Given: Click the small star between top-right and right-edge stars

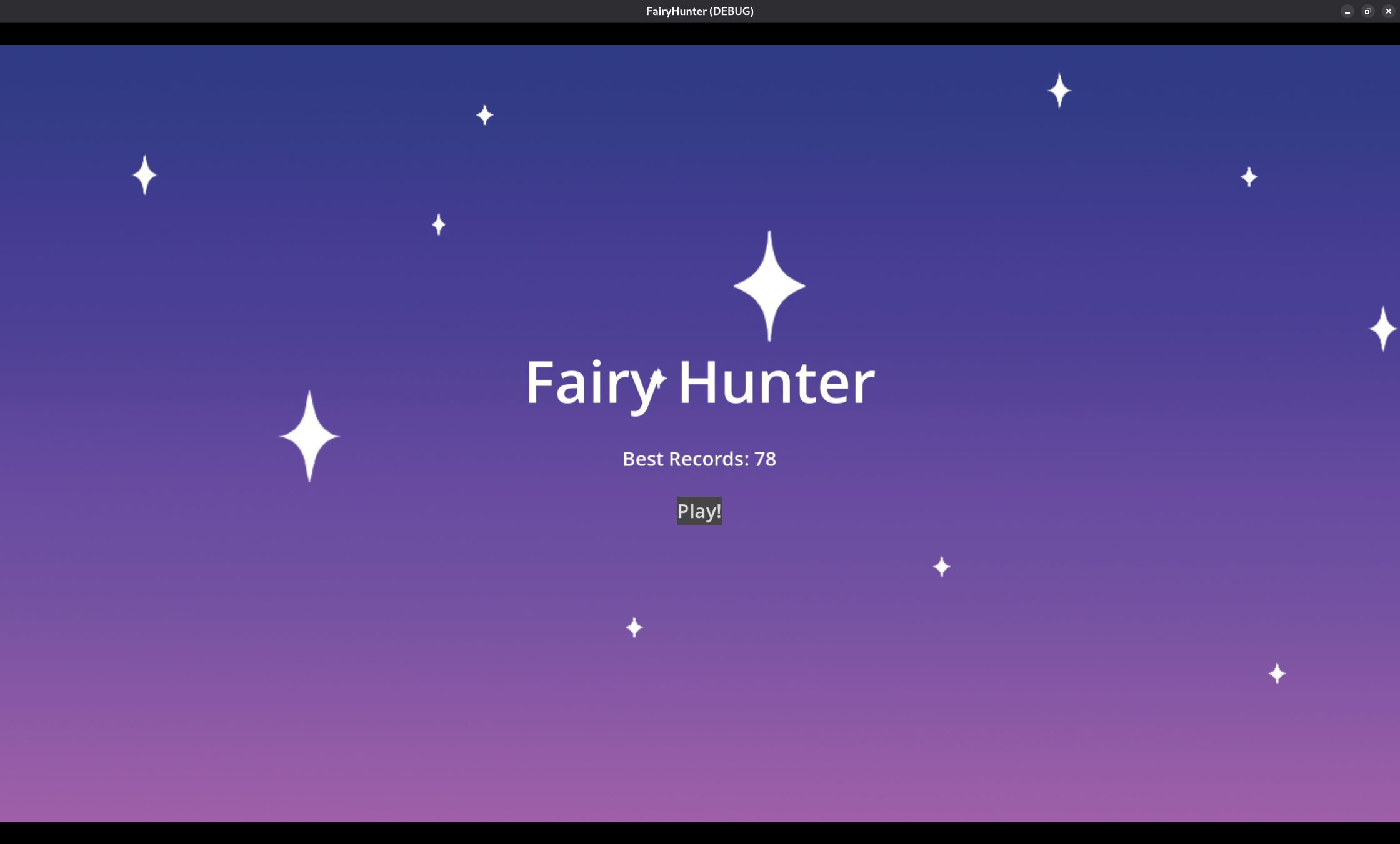Looking at the screenshot, I should click(1249, 177).
